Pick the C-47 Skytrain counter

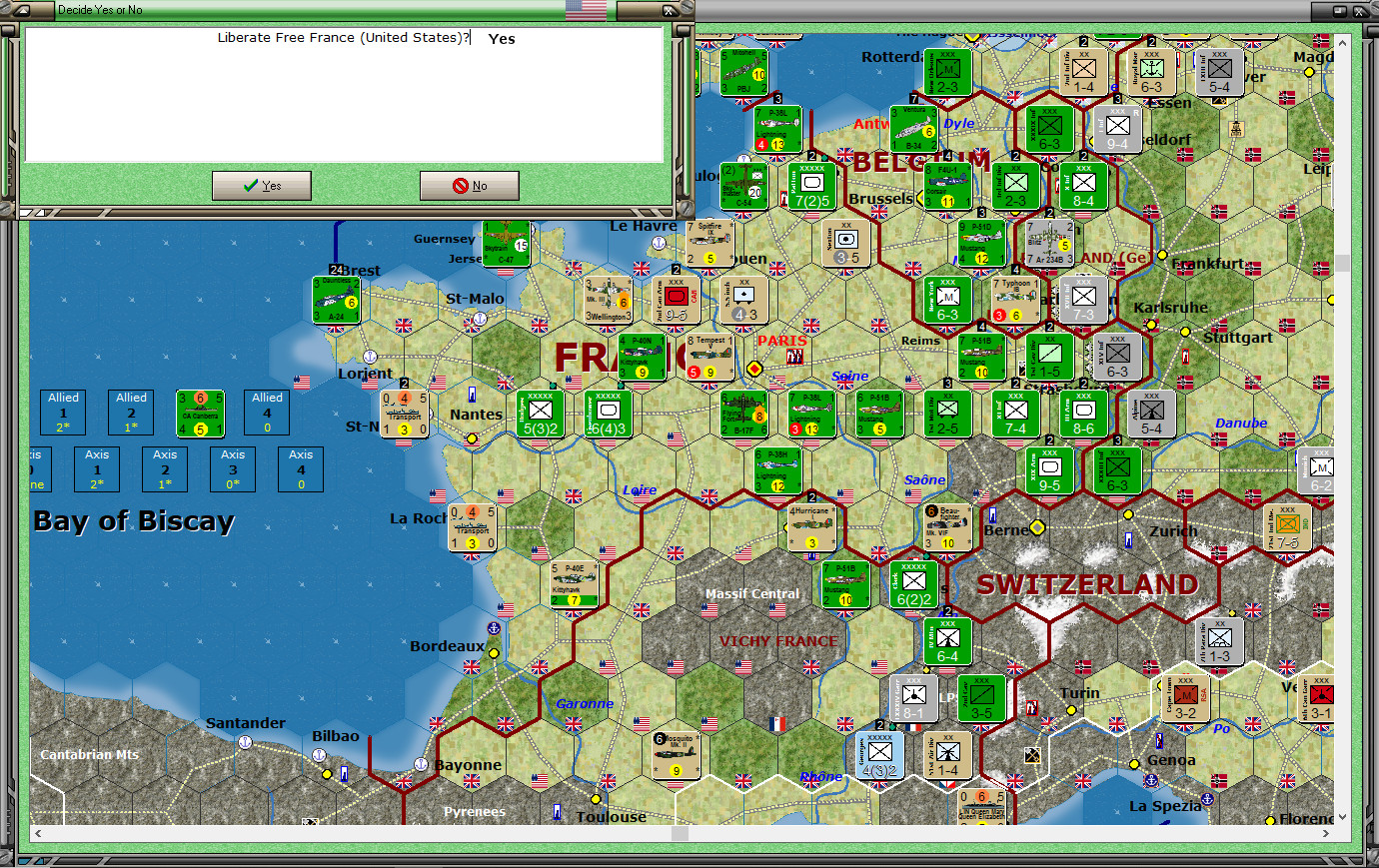pos(506,243)
